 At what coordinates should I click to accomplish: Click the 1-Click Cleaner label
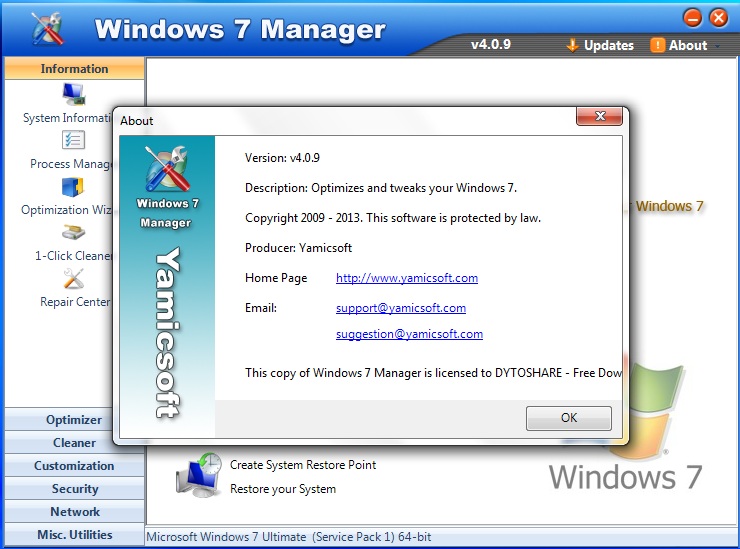click(73, 256)
